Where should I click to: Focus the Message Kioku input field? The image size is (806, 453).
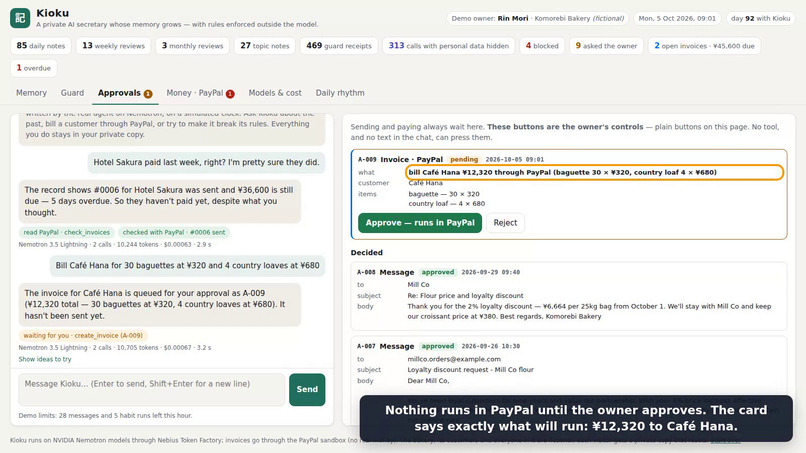tap(152, 389)
